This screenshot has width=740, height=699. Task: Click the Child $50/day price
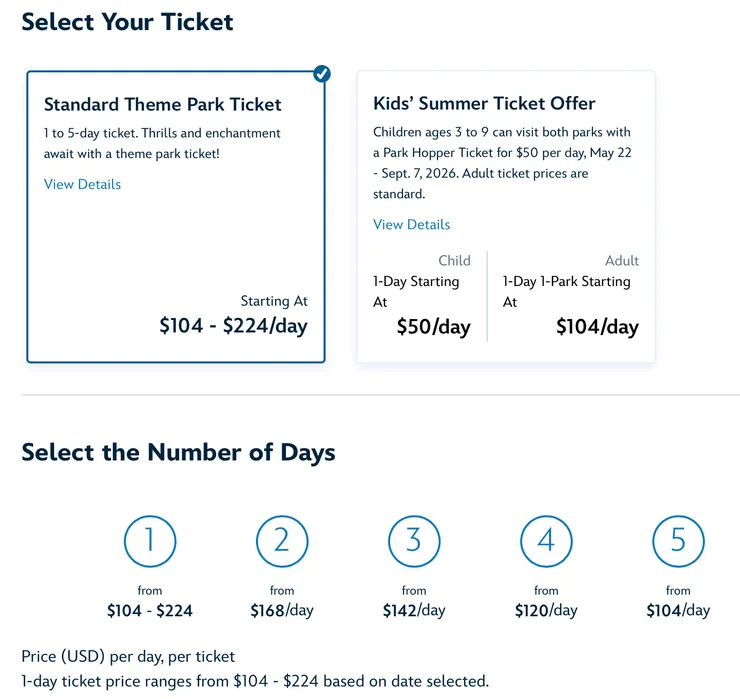[x=433, y=327]
